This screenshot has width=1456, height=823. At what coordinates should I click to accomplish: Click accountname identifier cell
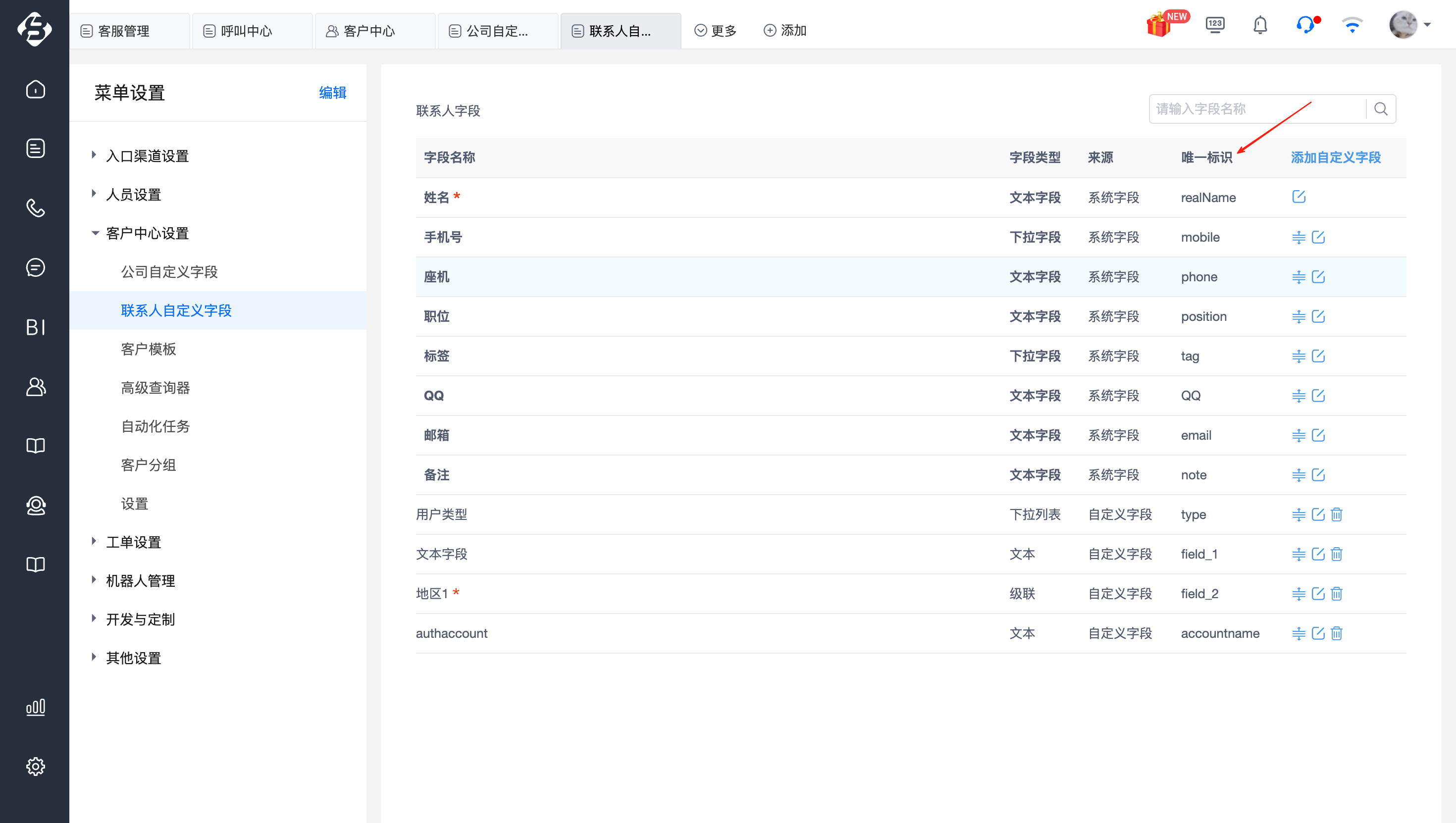(x=1220, y=633)
